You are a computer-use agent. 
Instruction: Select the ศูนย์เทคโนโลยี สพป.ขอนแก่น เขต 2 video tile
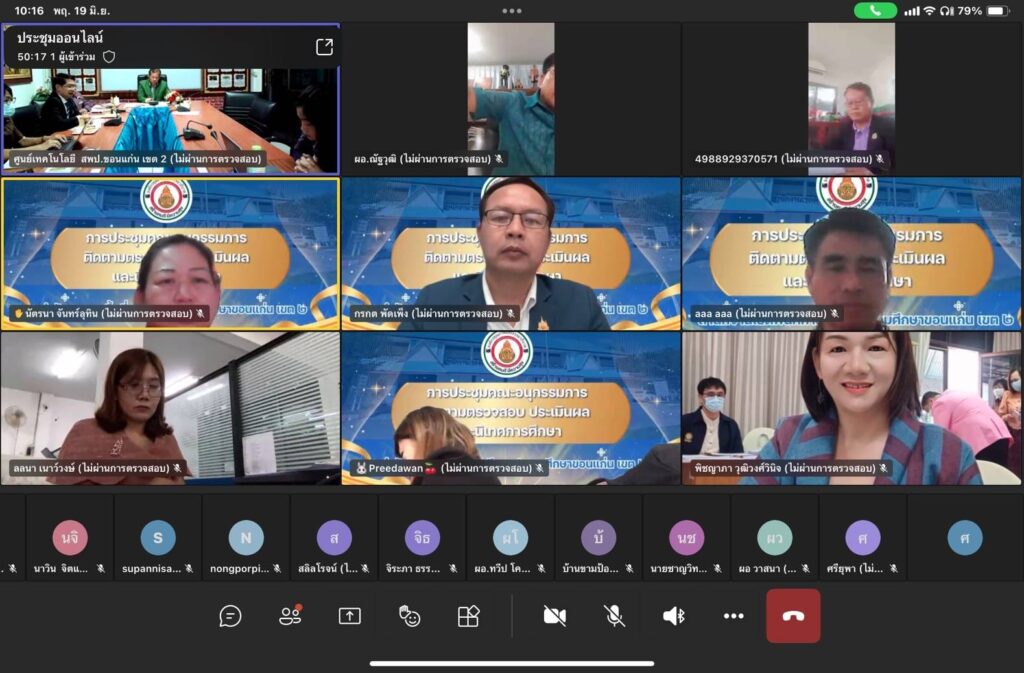(x=170, y=99)
